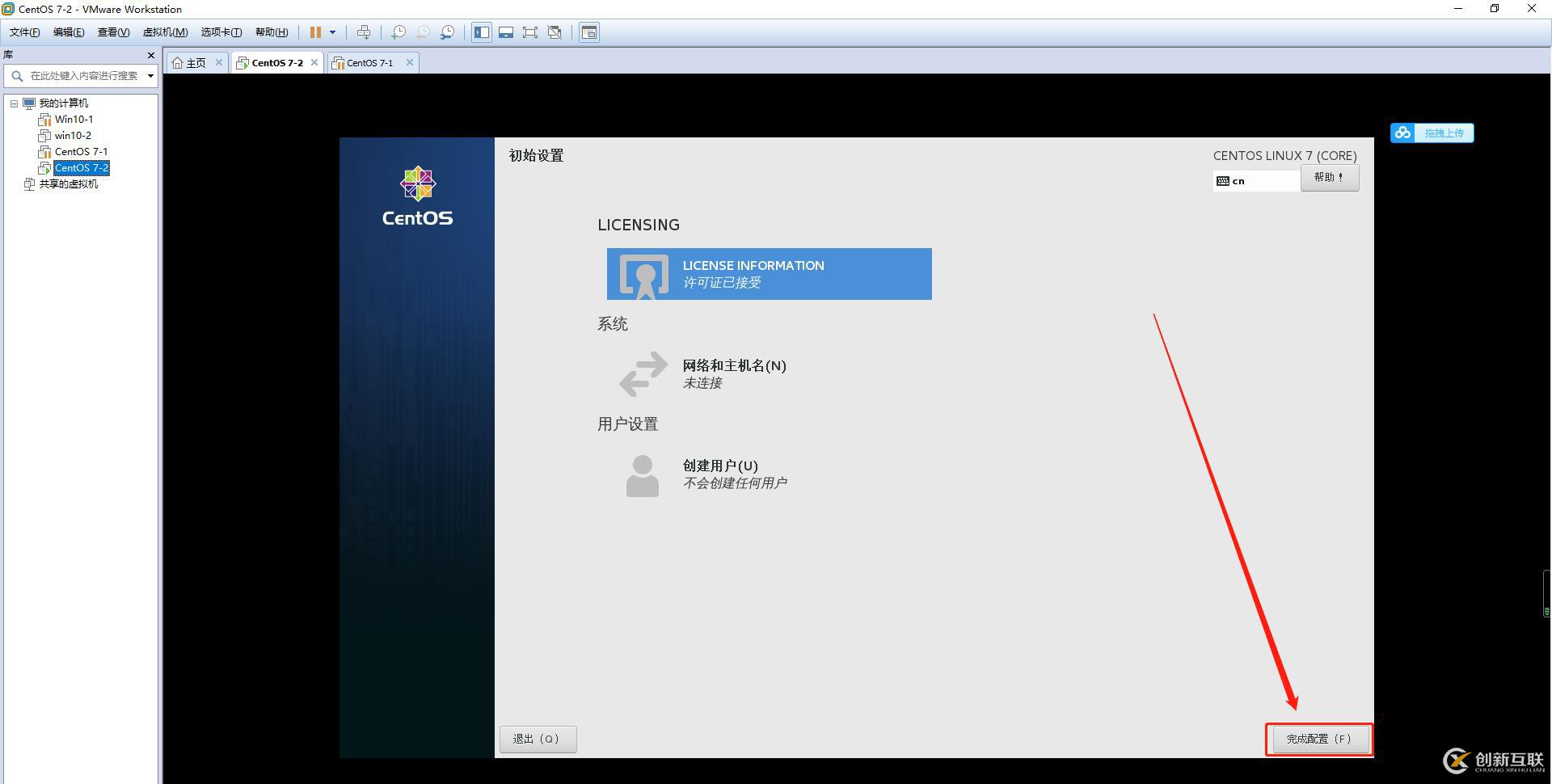The width and height of the screenshot is (1552, 784).
Task: Toggle the library sidebar view icon
Action: 482,32
